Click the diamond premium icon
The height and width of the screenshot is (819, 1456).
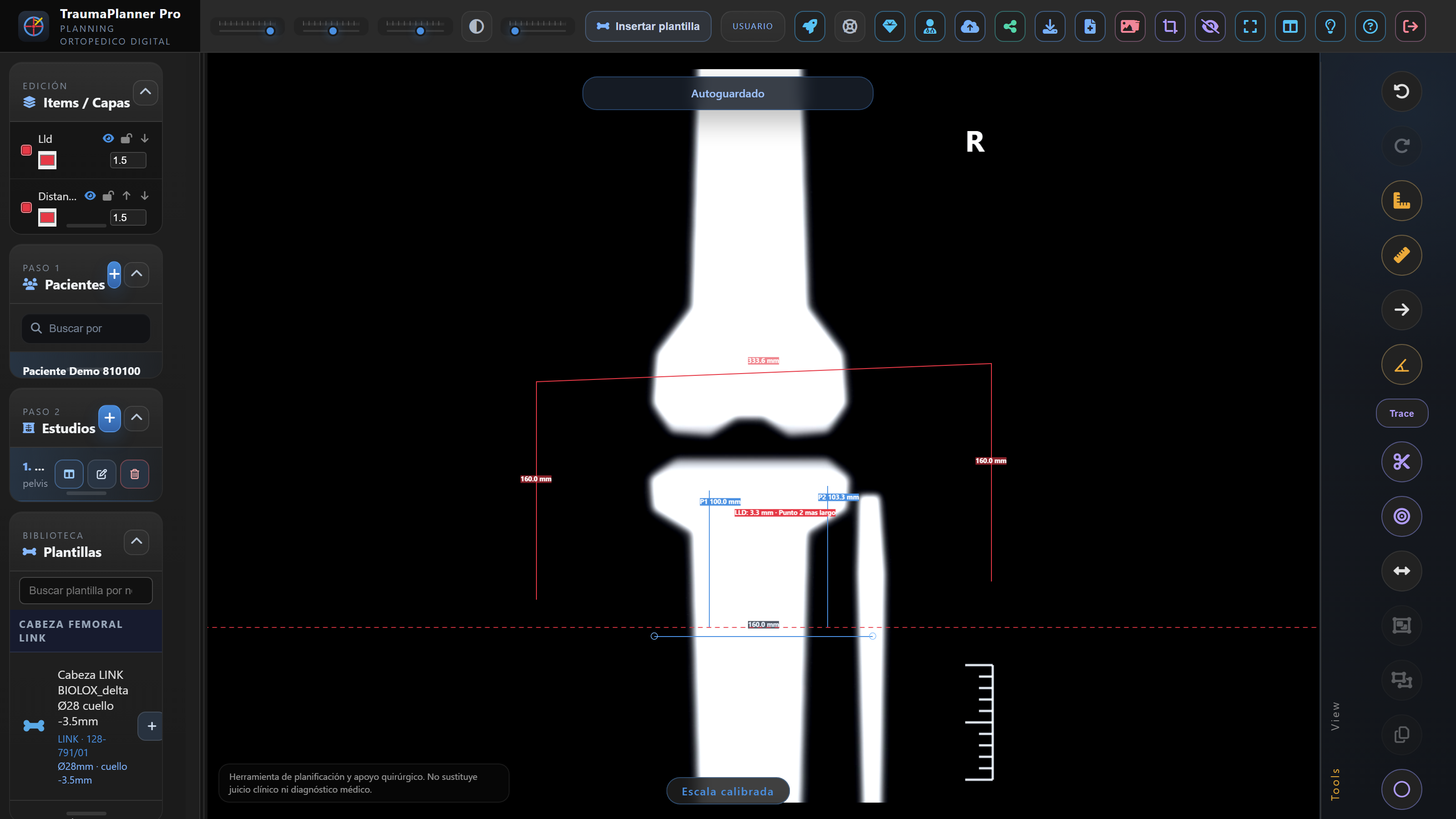[890, 26]
